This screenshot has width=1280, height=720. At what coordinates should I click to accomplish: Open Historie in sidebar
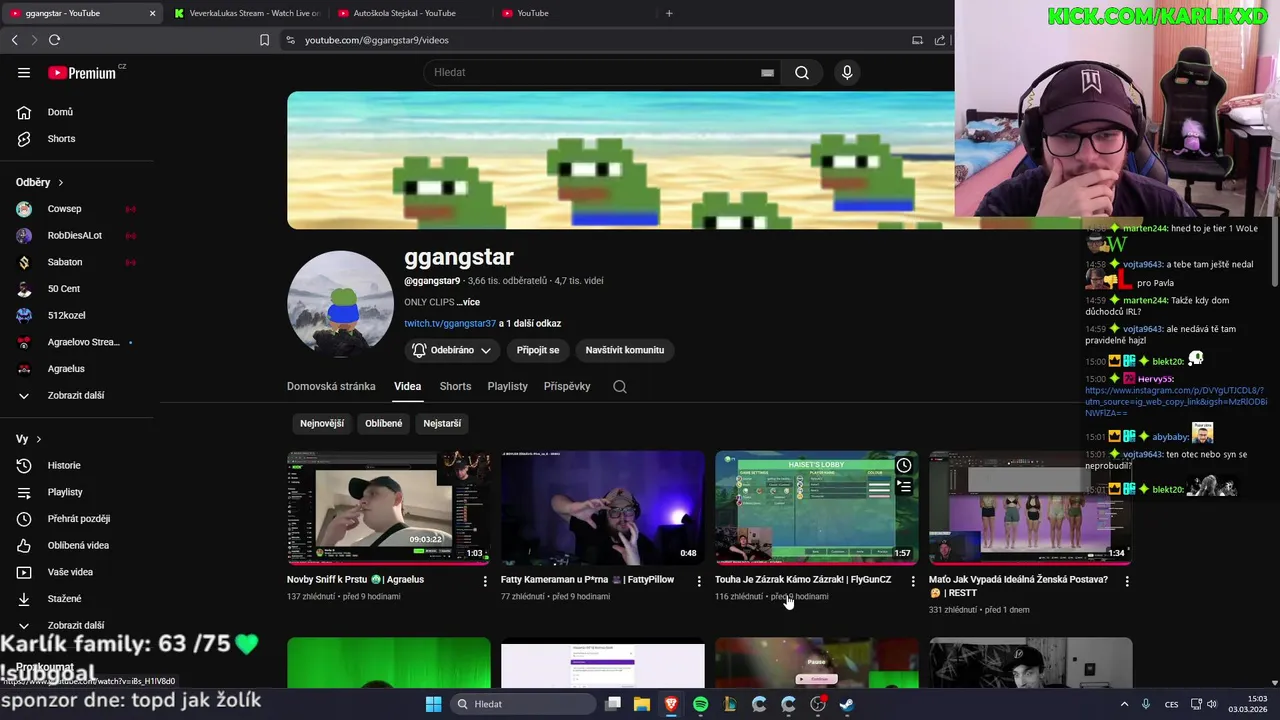click(64, 466)
